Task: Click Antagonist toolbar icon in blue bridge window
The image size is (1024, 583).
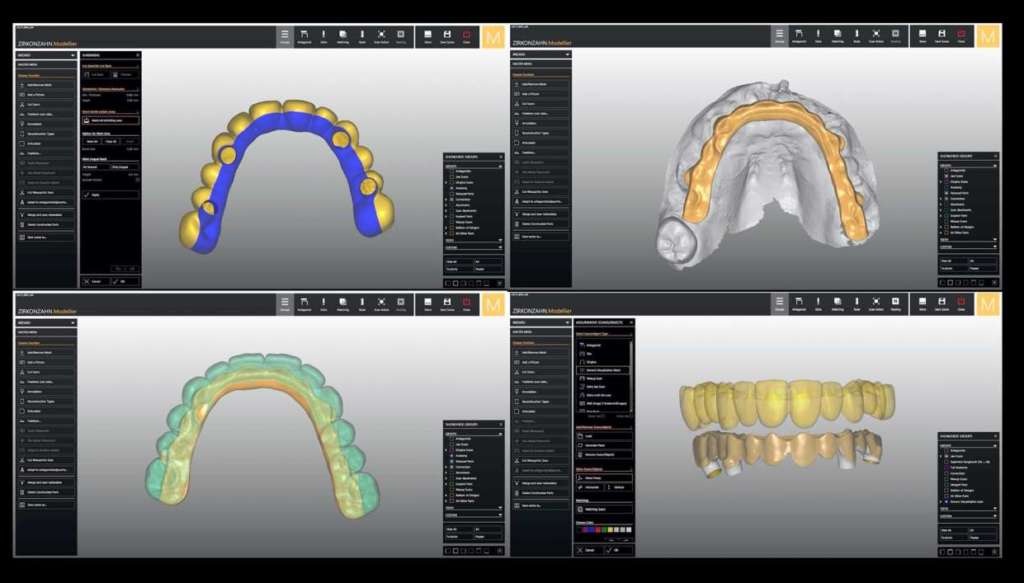Action: tap(304, 37)
